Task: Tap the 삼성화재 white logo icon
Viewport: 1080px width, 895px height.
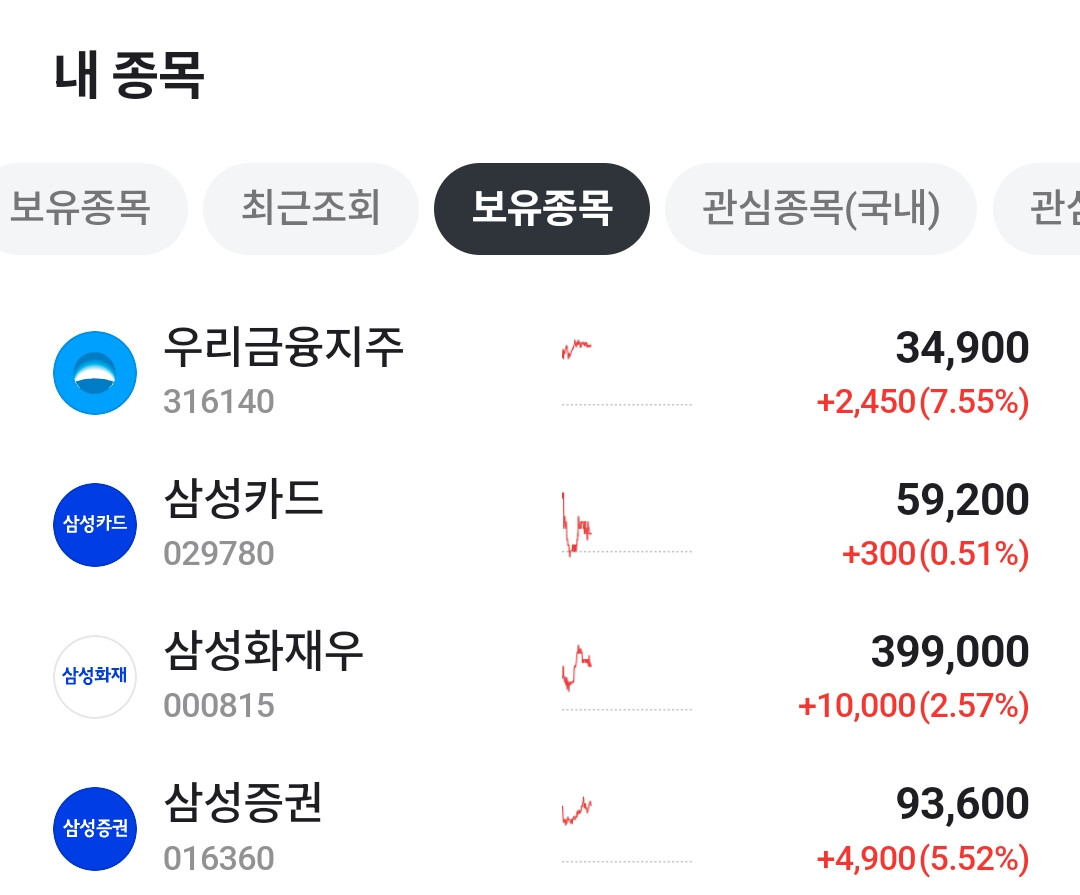Action: coord(95,677)
